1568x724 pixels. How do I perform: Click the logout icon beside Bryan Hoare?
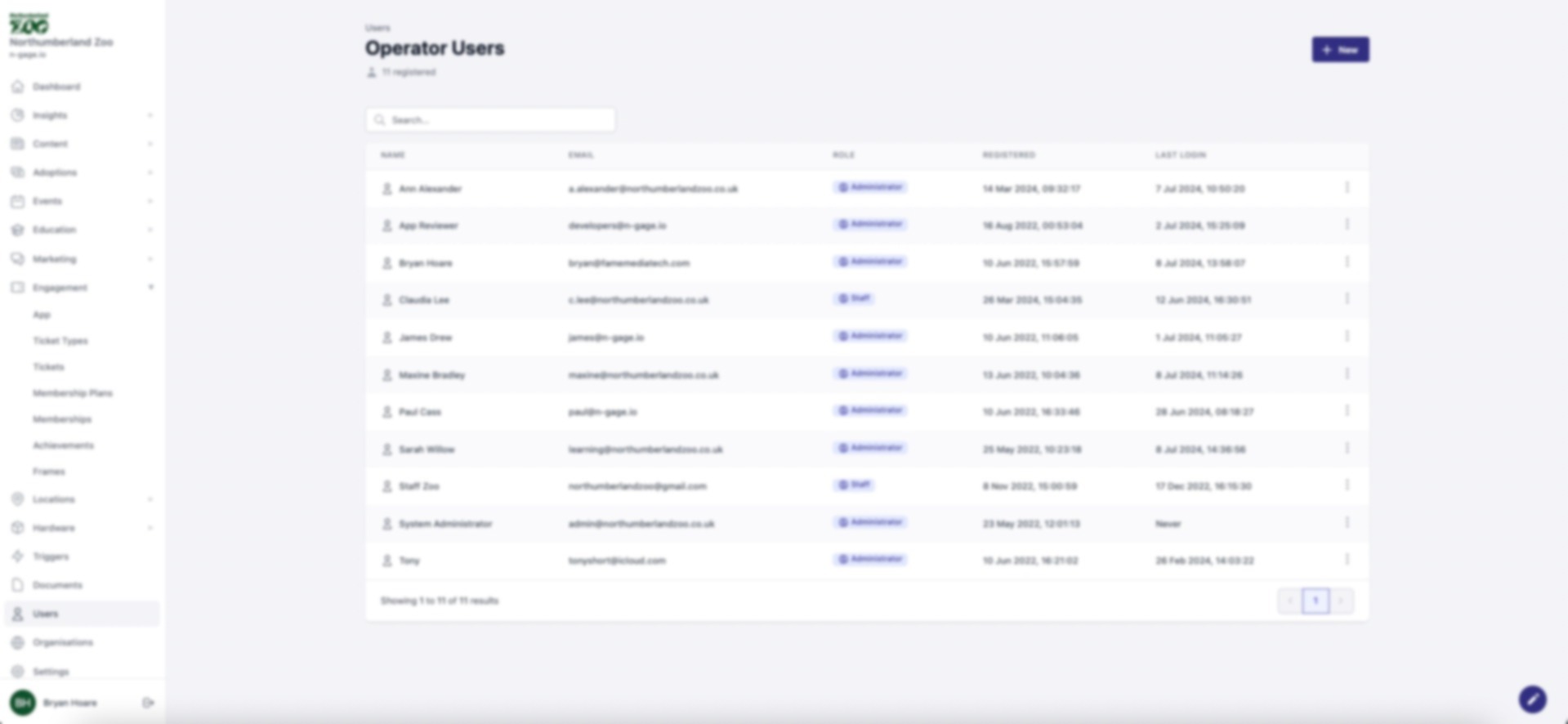pyautogui.click(x=148, y=703)
